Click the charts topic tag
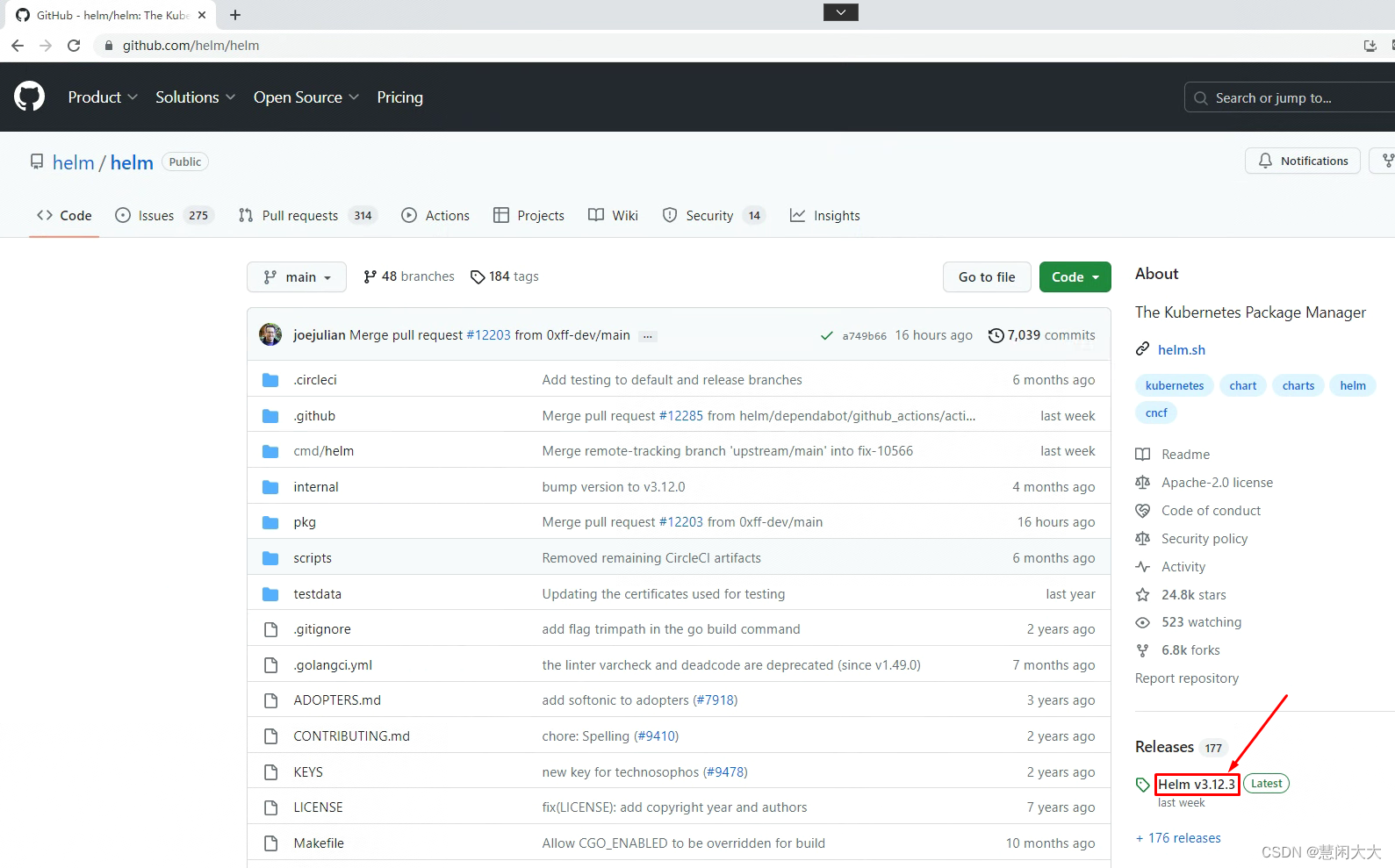The image size is (1395, 868). pos(1298,385)
